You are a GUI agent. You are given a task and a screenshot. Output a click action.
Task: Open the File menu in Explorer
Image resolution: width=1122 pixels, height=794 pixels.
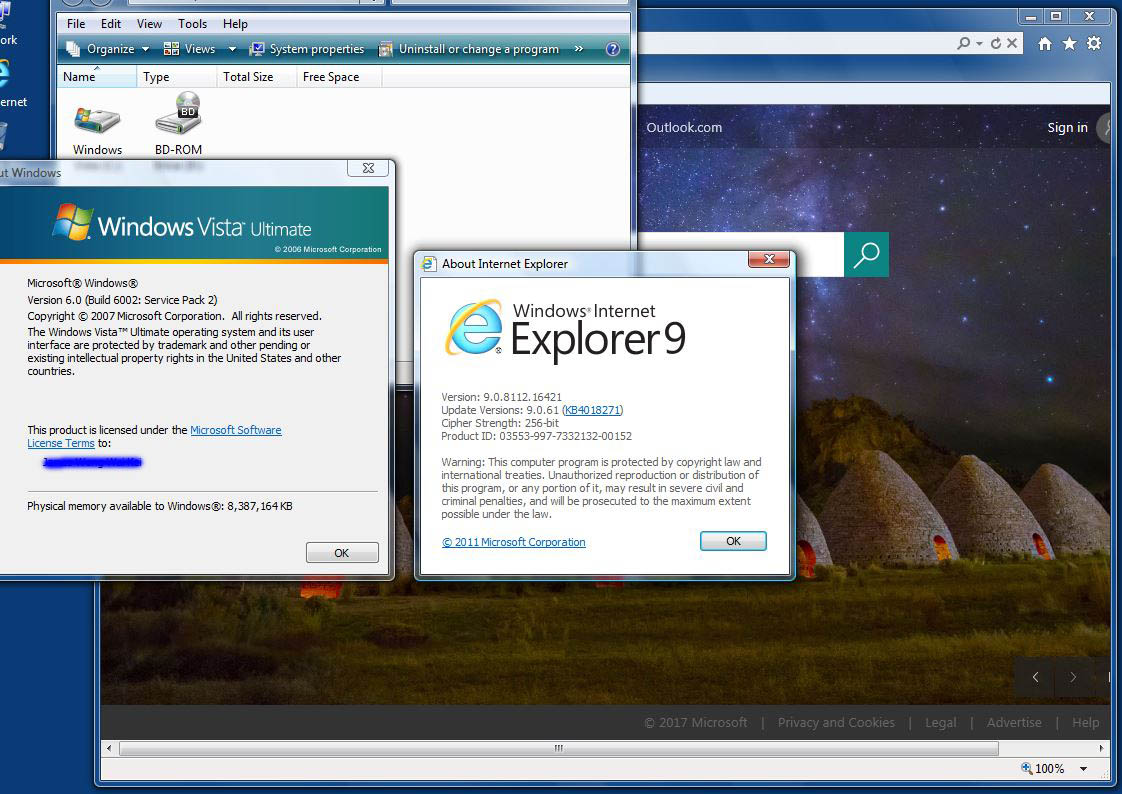pos(76,24)
